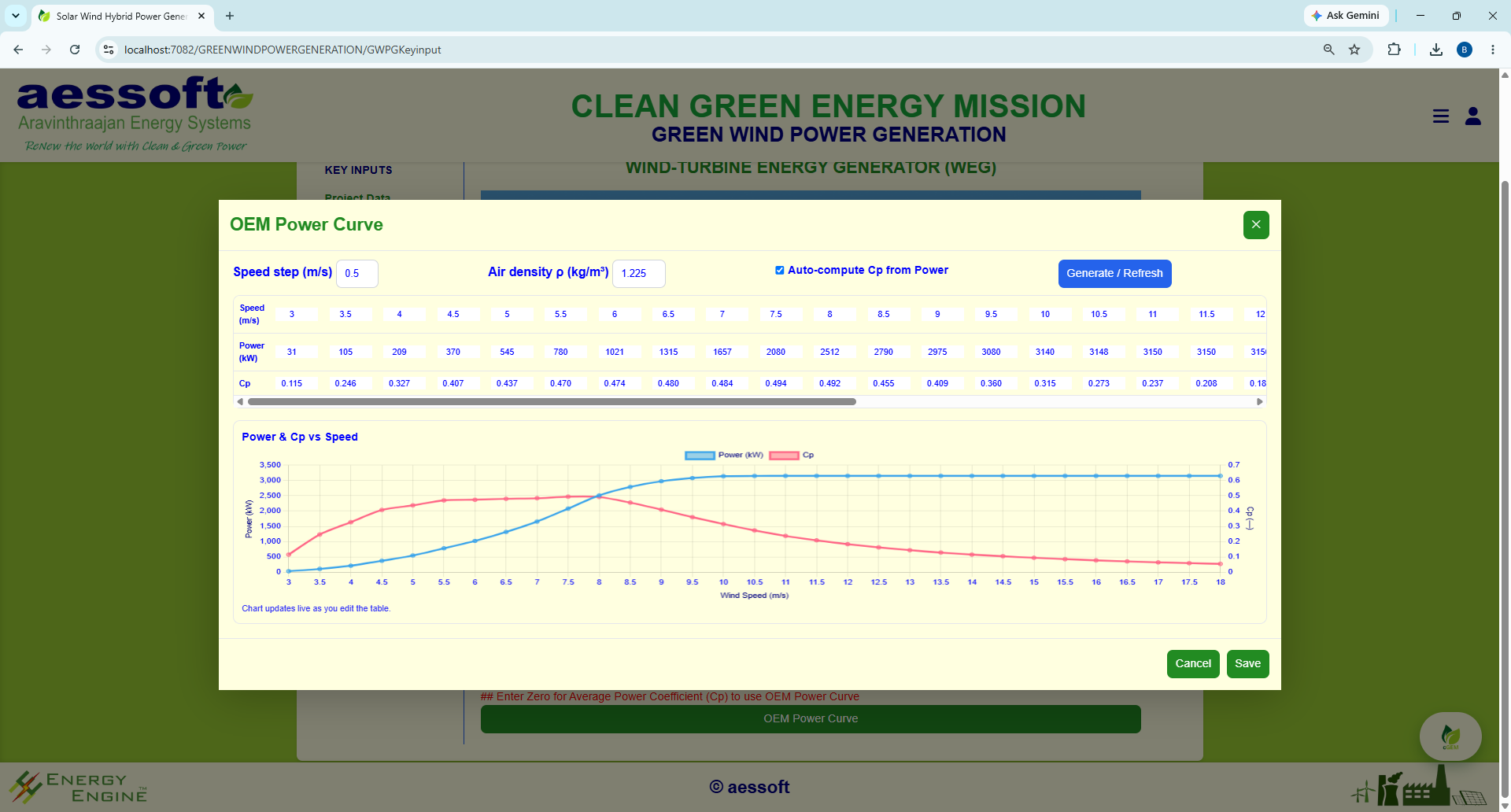Click the Power & Cp vs Speed chart title
The height and width of the screenshot is (812, 1511).
coord(300,437)
